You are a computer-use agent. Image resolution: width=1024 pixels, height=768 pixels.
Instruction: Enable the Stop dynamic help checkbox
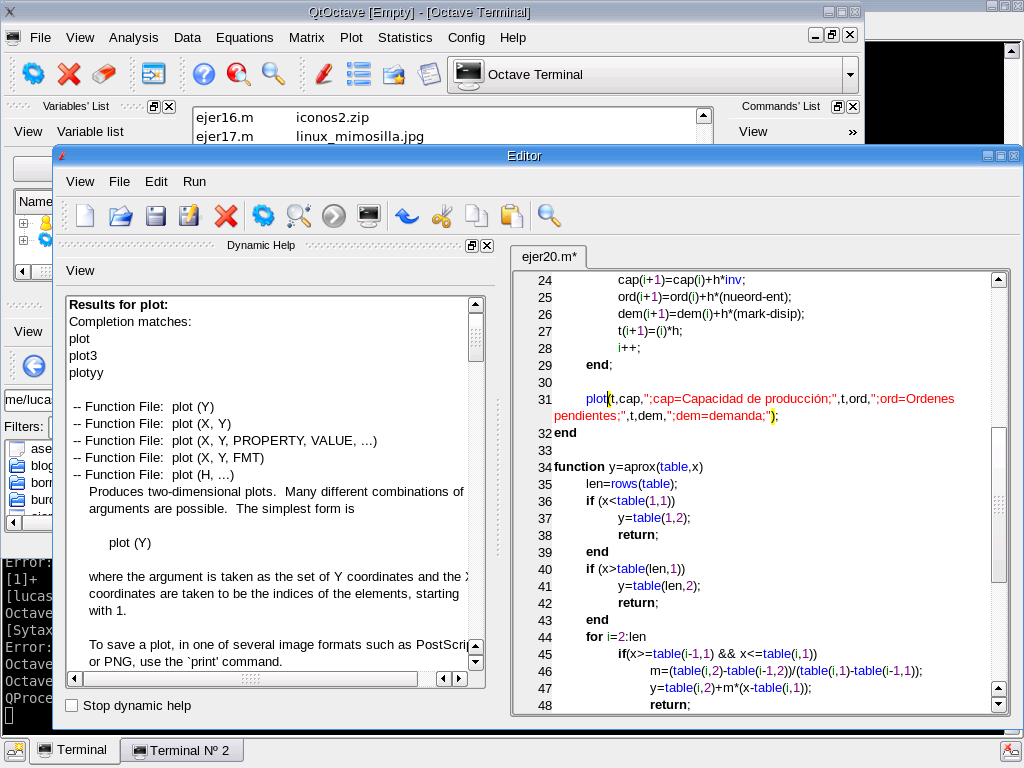pos(72,706)
